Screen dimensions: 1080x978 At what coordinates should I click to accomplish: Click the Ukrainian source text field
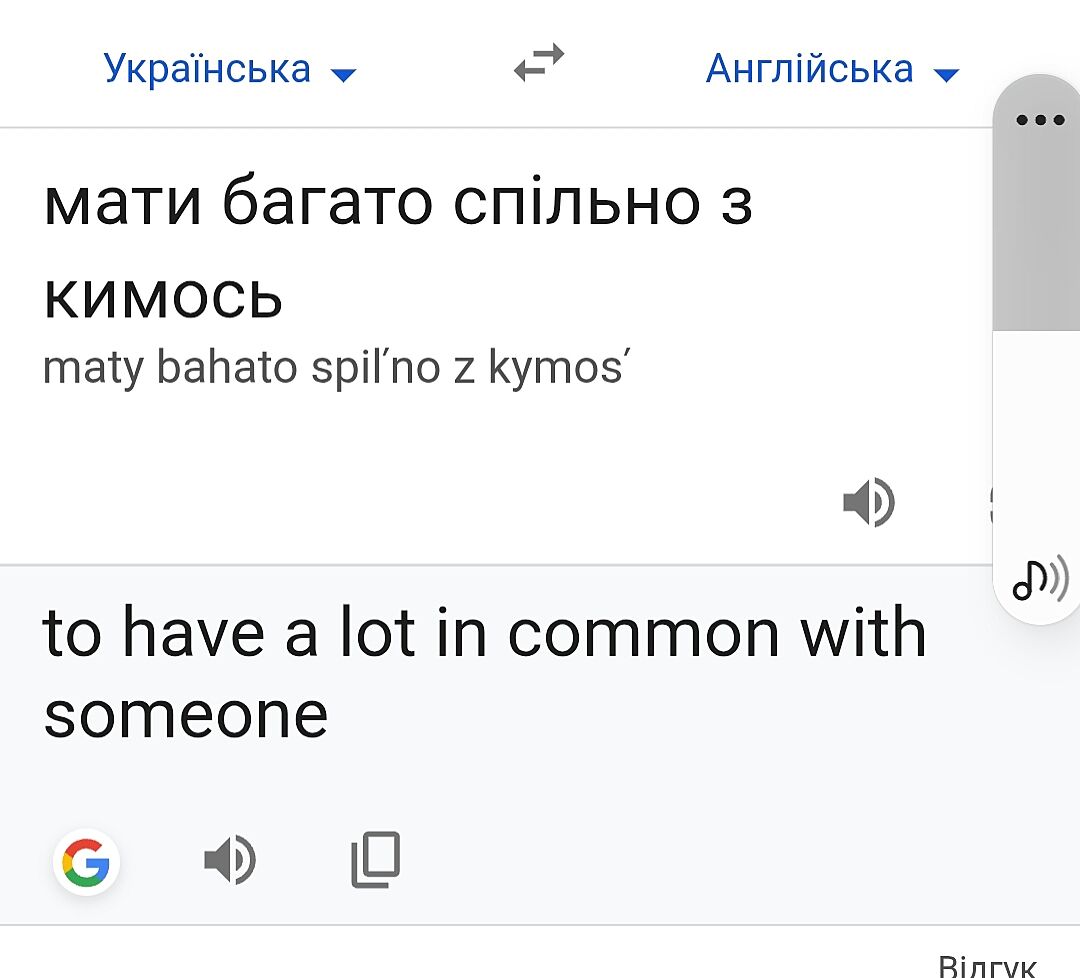pyautogui.click(x=398, y=248)
